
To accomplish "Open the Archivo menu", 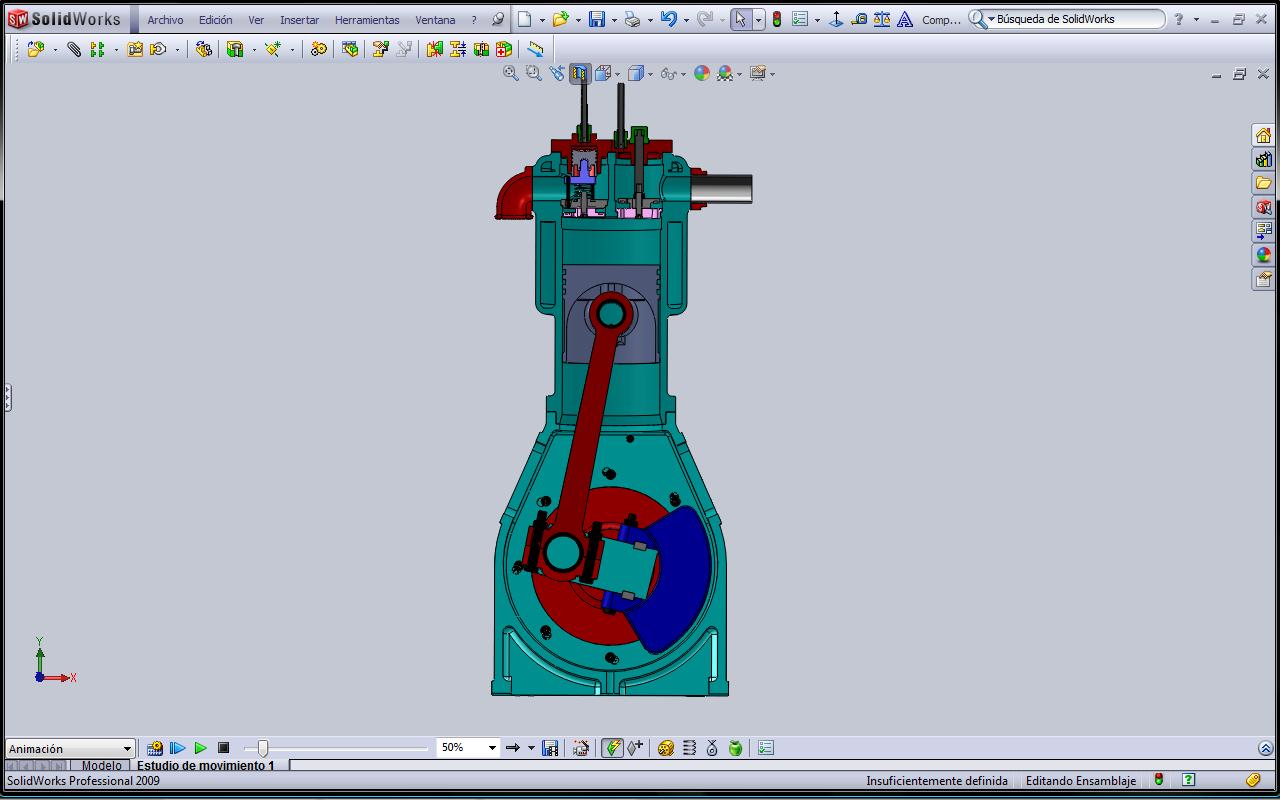I will coord(165,19).
